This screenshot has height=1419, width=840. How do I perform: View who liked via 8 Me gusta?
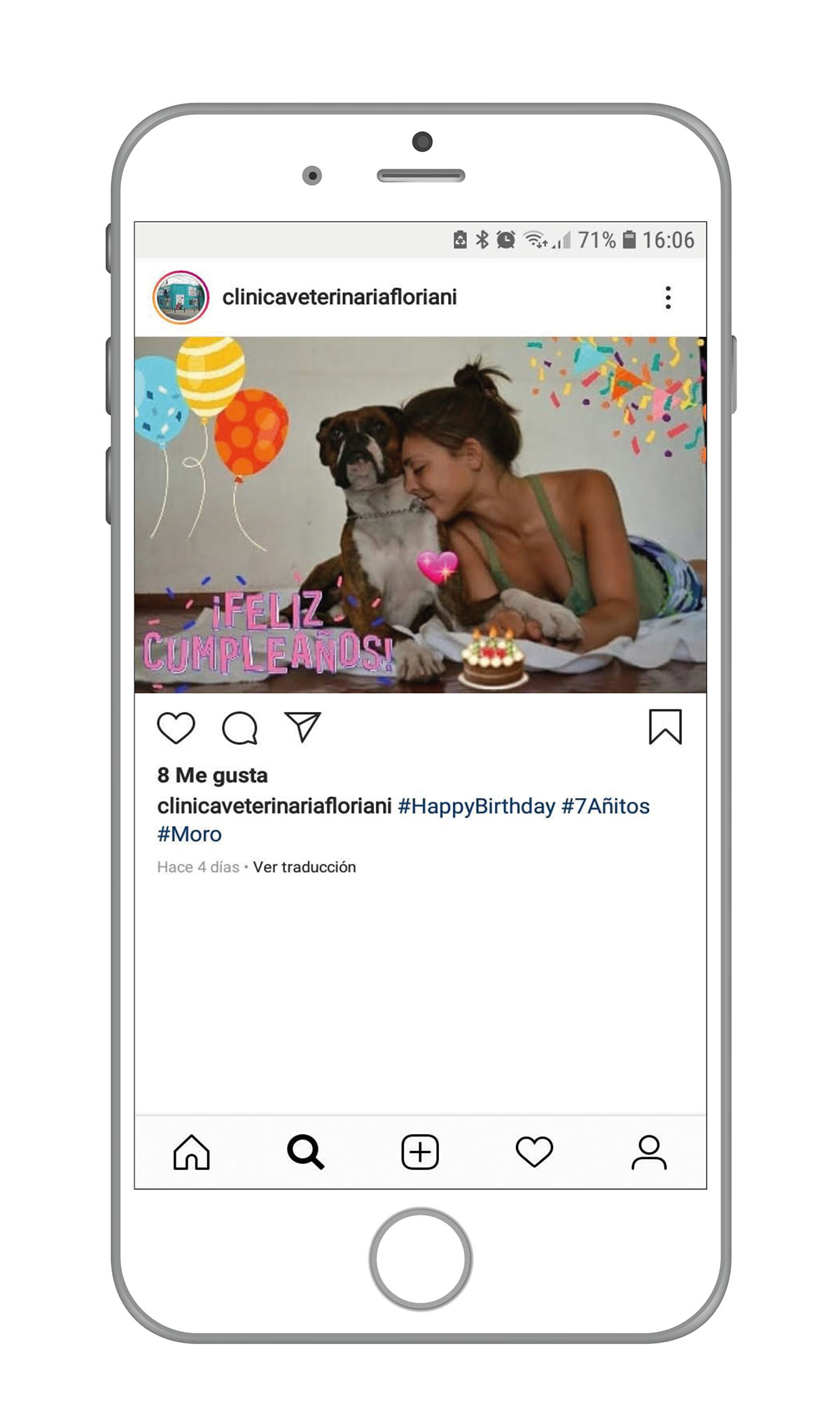(x=212, y=775)
